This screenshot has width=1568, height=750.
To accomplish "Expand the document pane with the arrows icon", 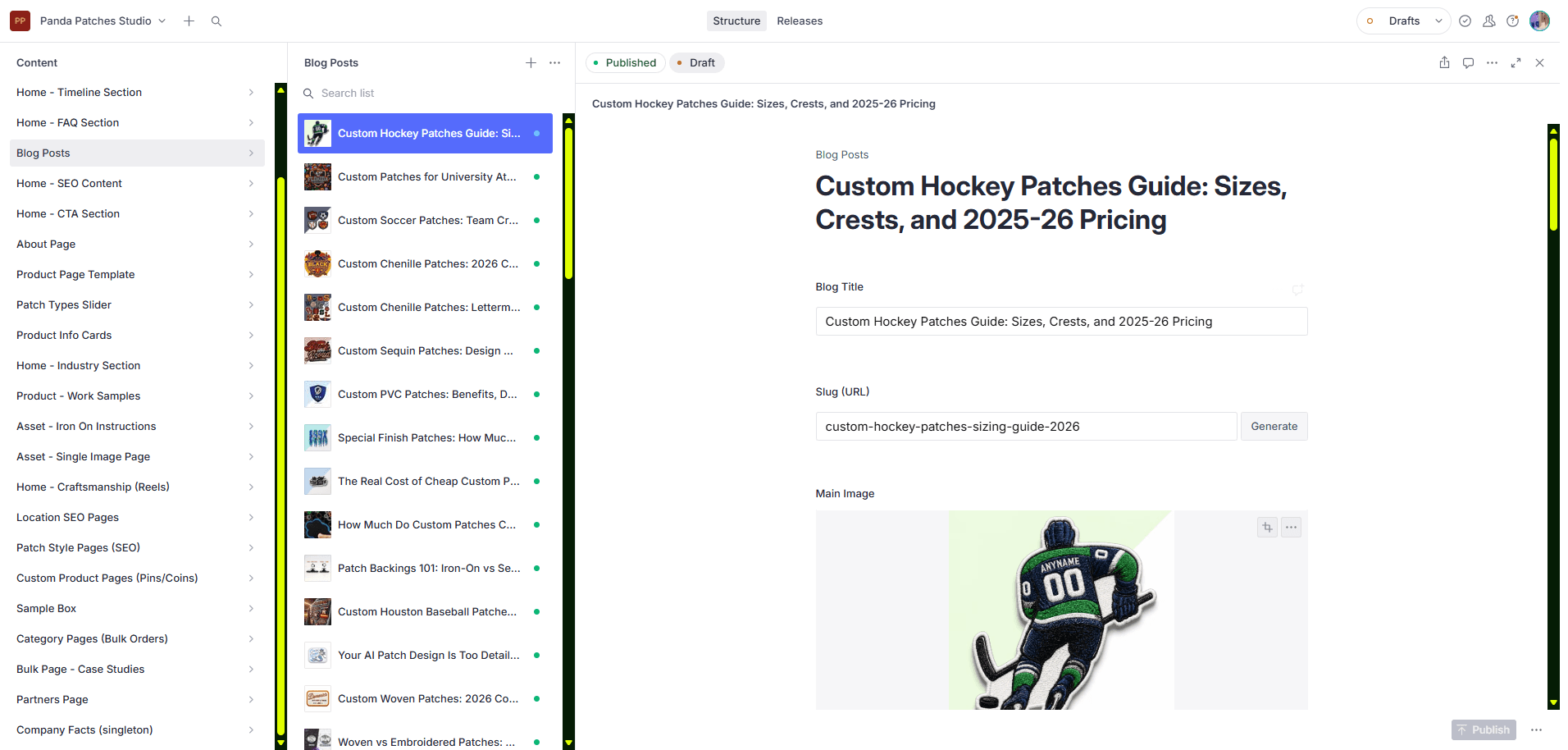I will 1516,62.
